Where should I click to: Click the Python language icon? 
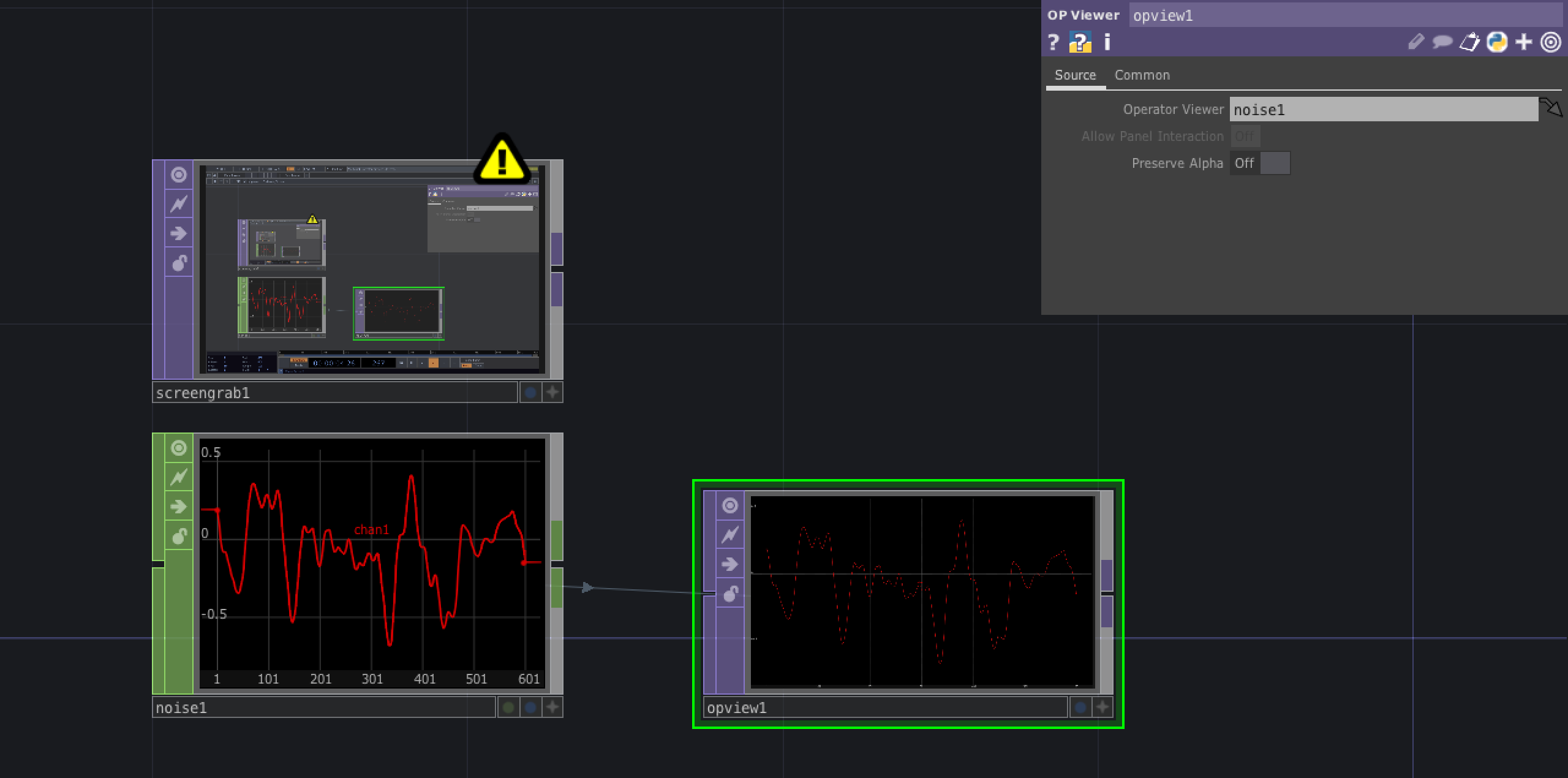(x=1496, y=42)
